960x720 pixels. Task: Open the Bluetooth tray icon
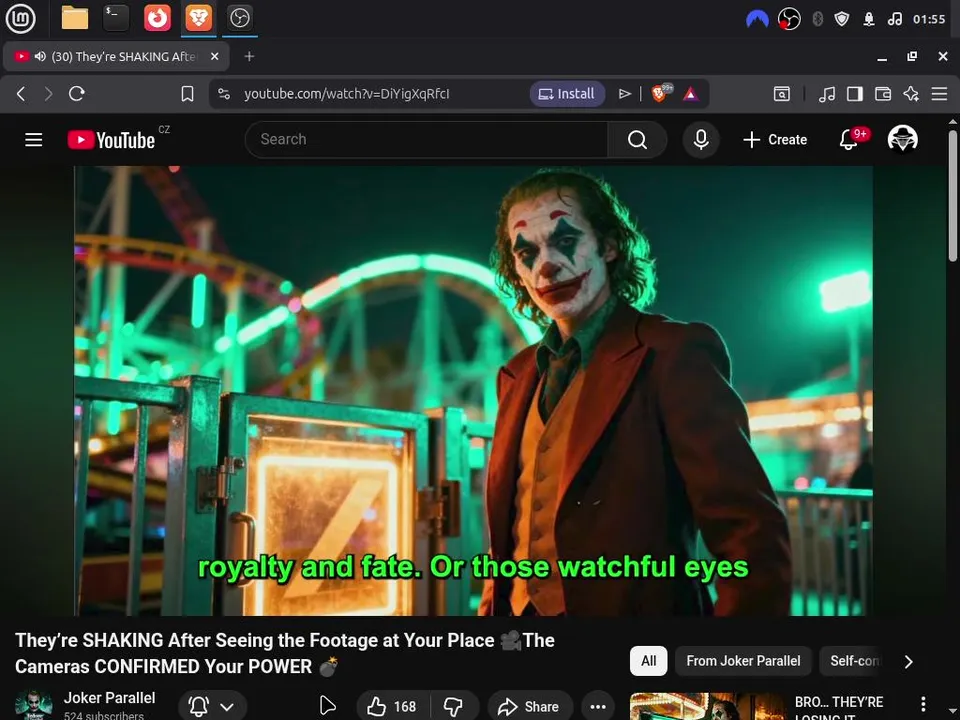[817, 20]
